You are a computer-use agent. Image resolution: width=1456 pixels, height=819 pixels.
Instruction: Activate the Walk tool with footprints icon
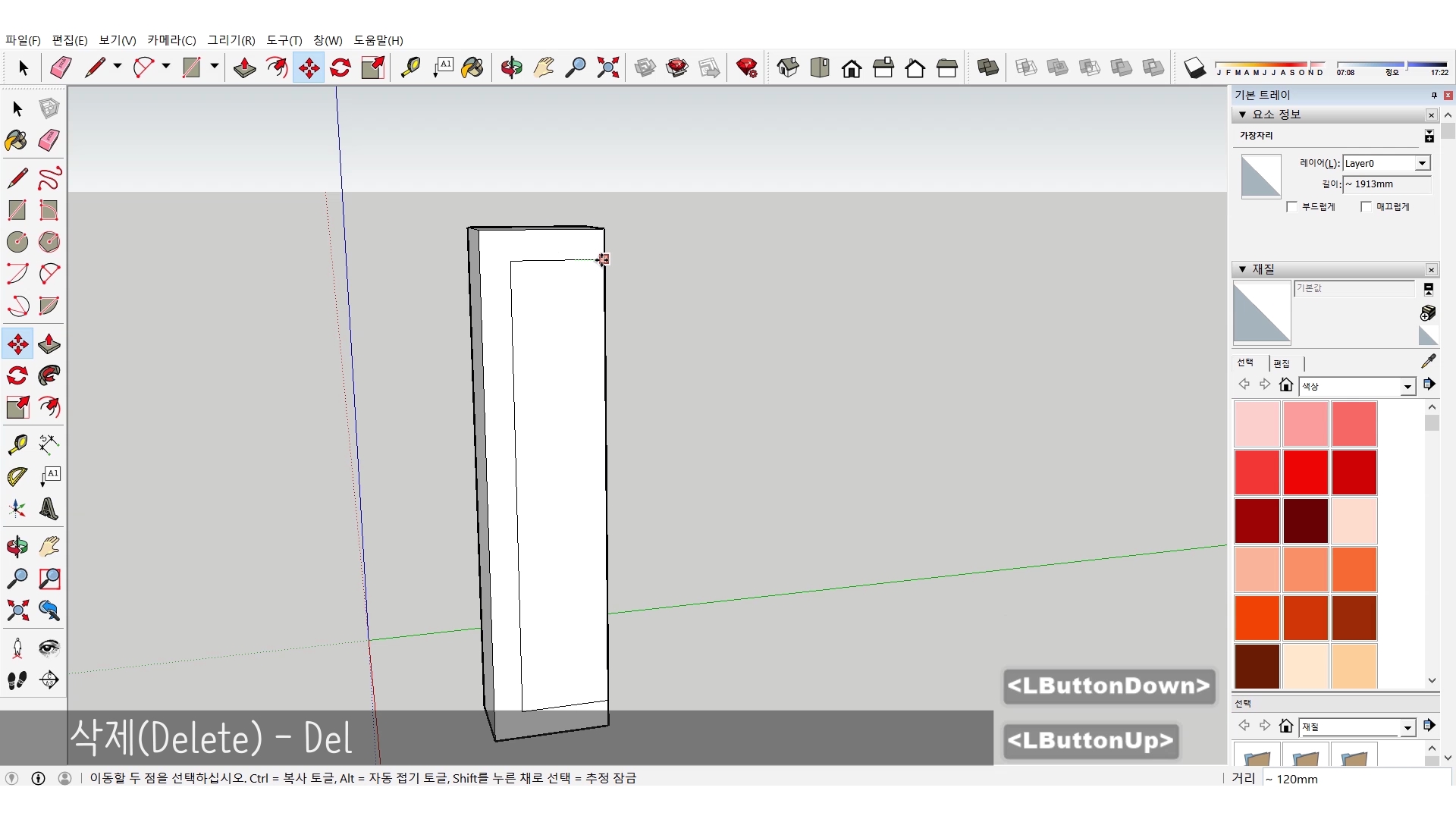17,680
